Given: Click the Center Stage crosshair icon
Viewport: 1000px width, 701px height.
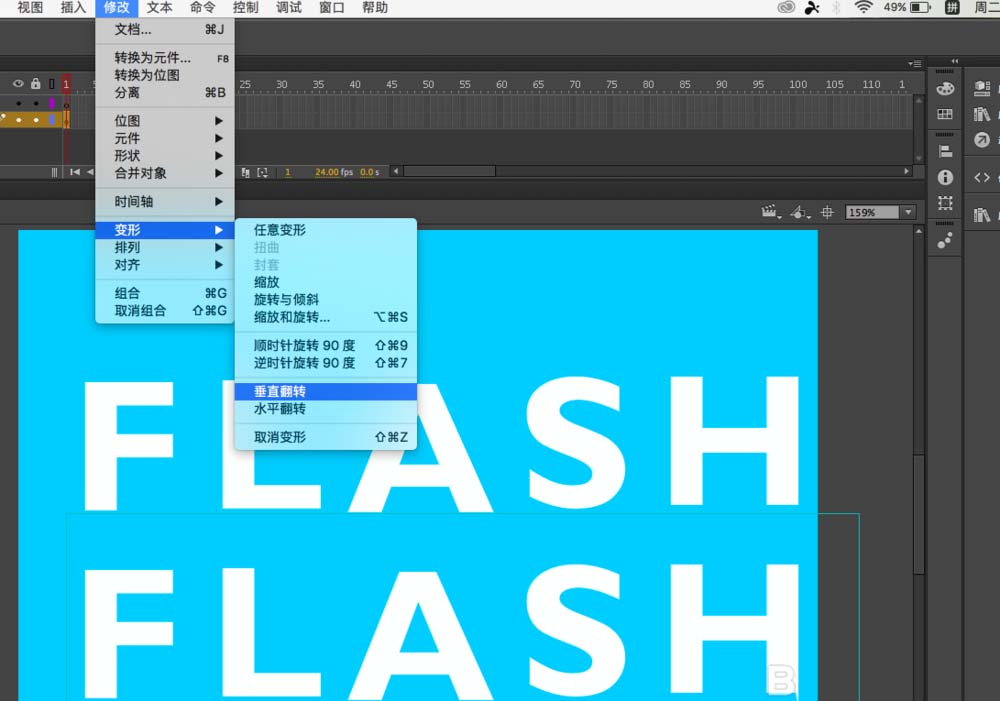Looking at the screenshot, I should pyautogui.click(x=827, y=212).
